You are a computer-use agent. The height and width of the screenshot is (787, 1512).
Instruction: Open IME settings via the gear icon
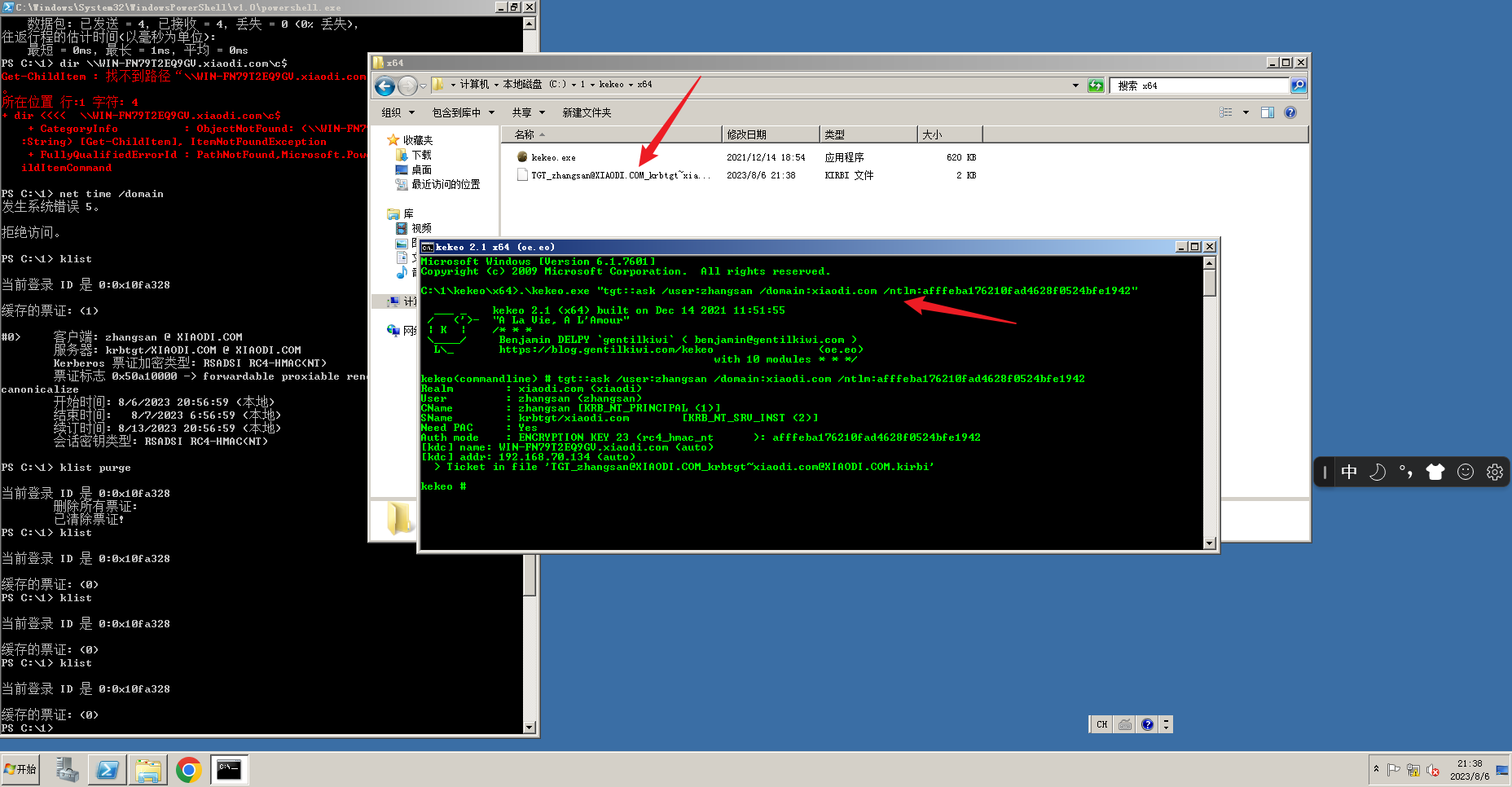coord(1494,471)
